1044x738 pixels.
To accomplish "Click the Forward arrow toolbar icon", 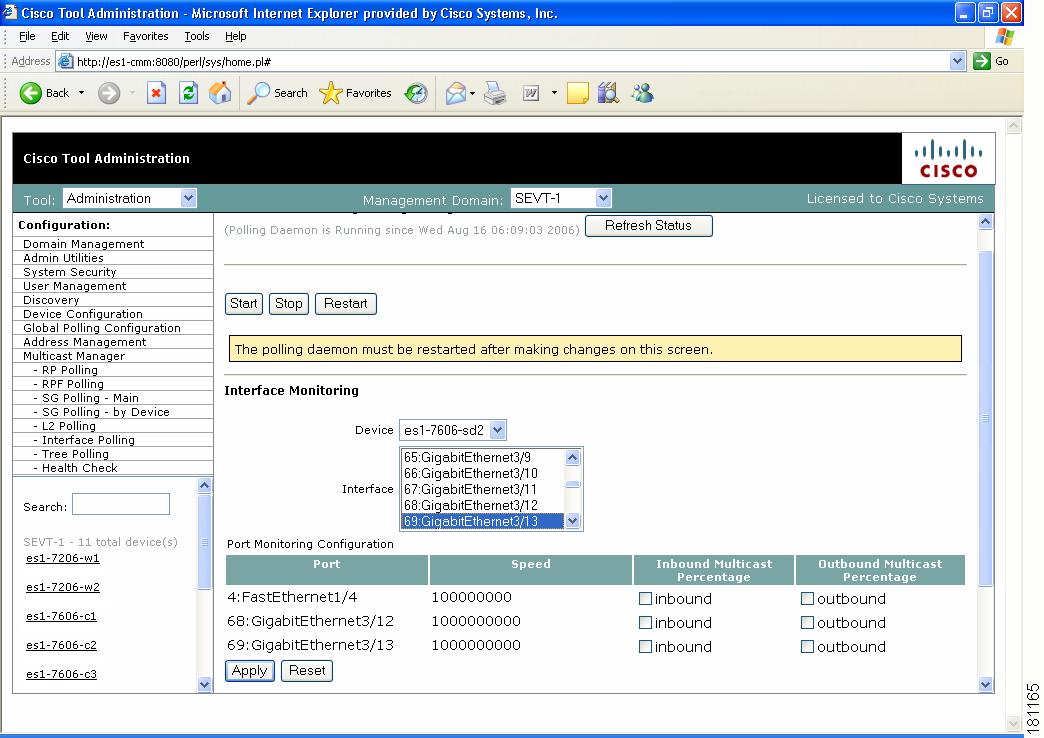I will 109,93.
